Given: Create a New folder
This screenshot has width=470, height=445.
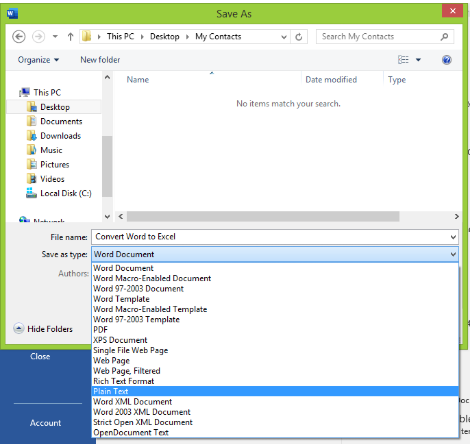Looking at the screenshot, I should click(x=100, y=60).
